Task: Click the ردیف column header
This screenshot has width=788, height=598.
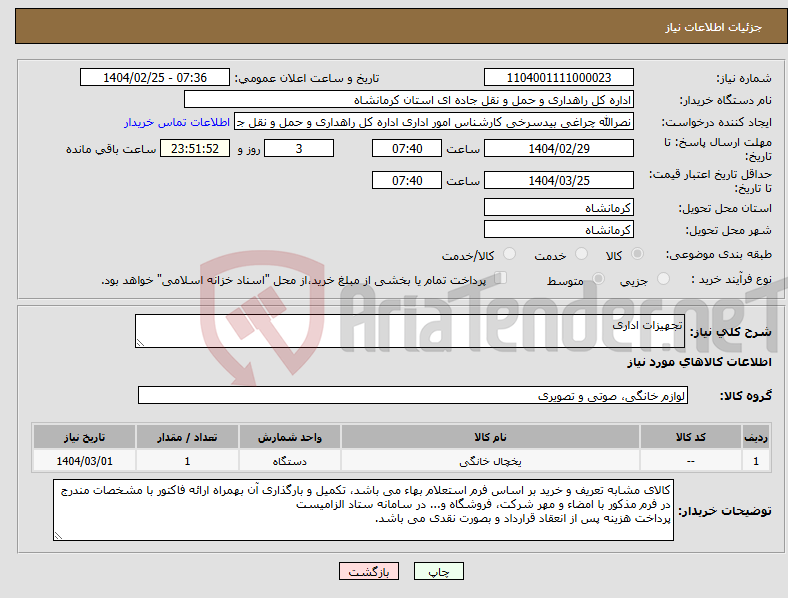Action: pyautogui.click(x=756, y=437)
